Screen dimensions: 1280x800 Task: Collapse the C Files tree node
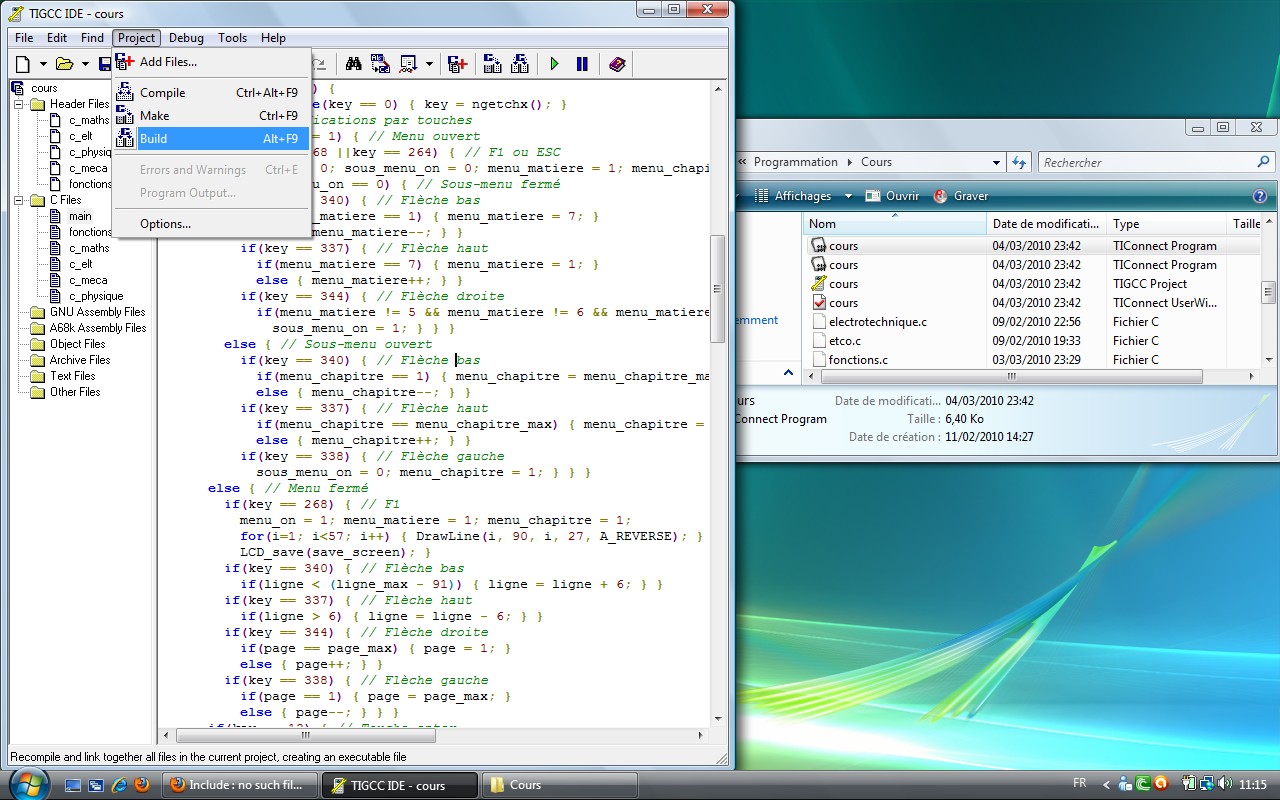click(x=19, y=200)
